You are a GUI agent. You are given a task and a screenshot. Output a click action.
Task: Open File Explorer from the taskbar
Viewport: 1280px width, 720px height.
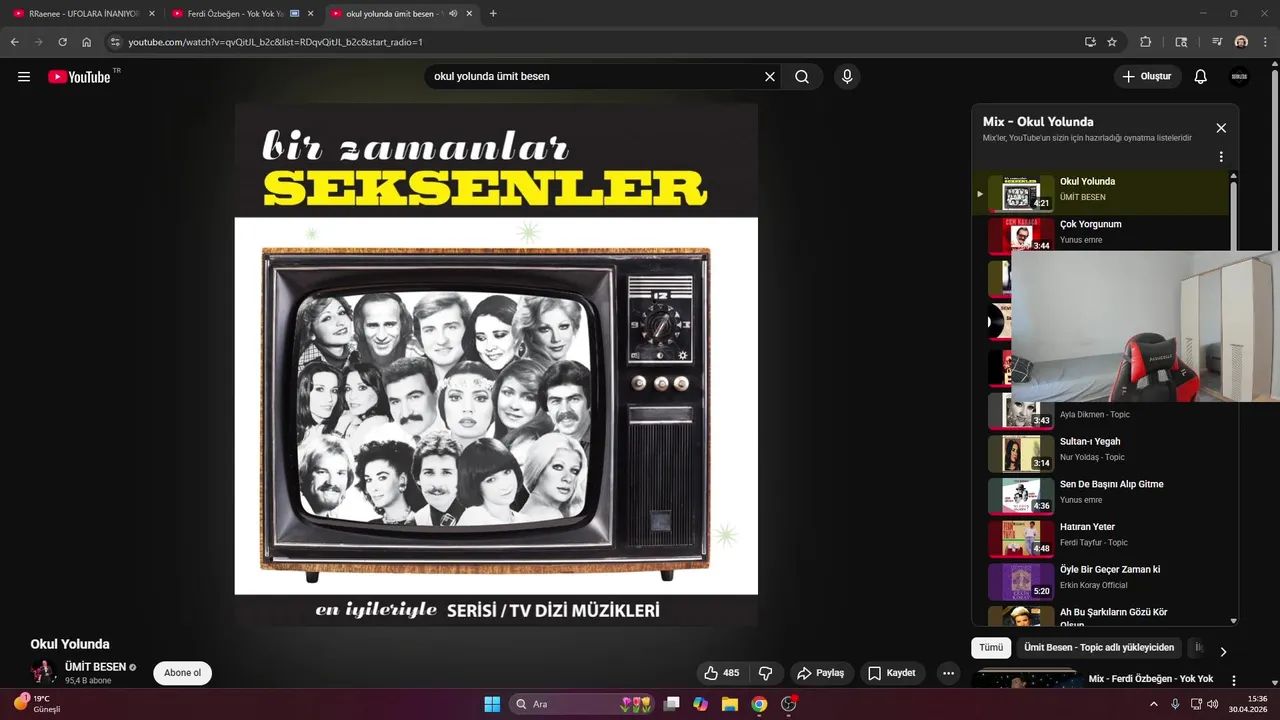[x=729, y=704]
